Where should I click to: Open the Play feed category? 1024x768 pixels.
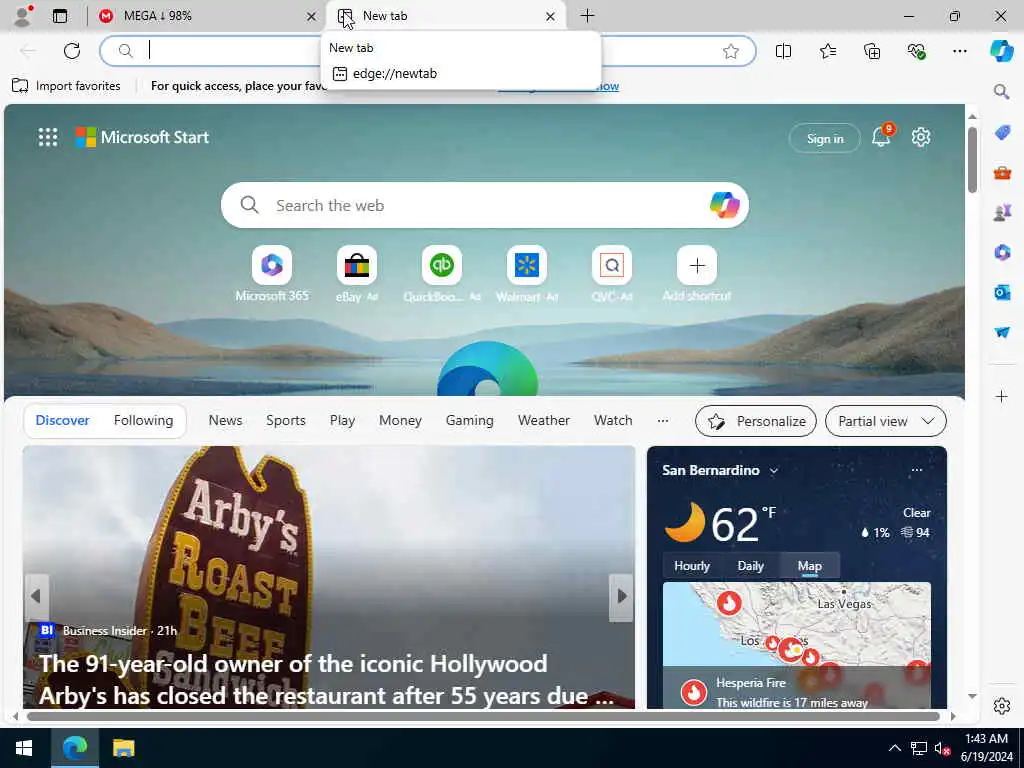pyautogui.click(x=342, y=420)
